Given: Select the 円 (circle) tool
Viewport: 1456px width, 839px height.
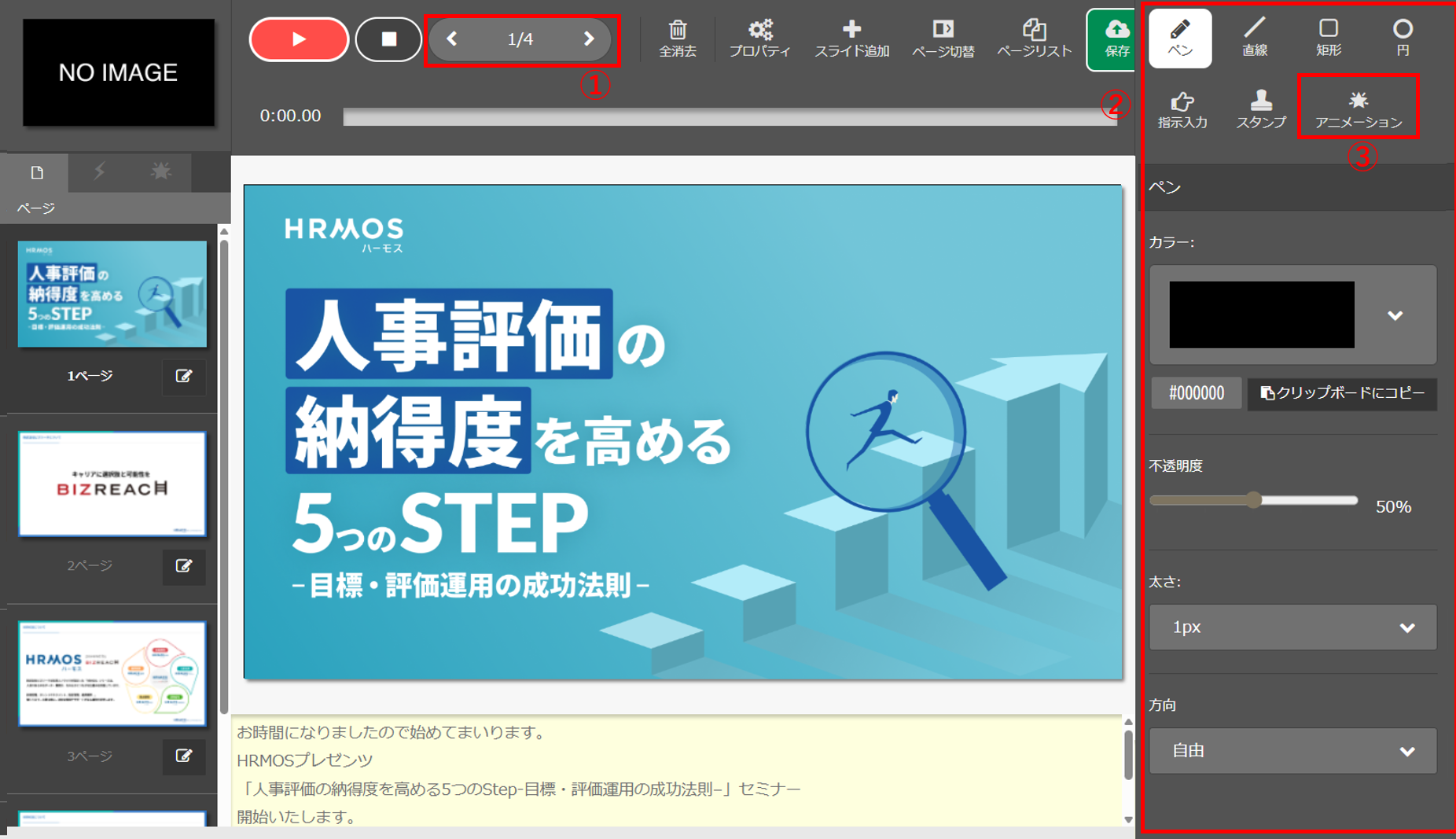Looking at the screenshot, I should [1402, 38].
